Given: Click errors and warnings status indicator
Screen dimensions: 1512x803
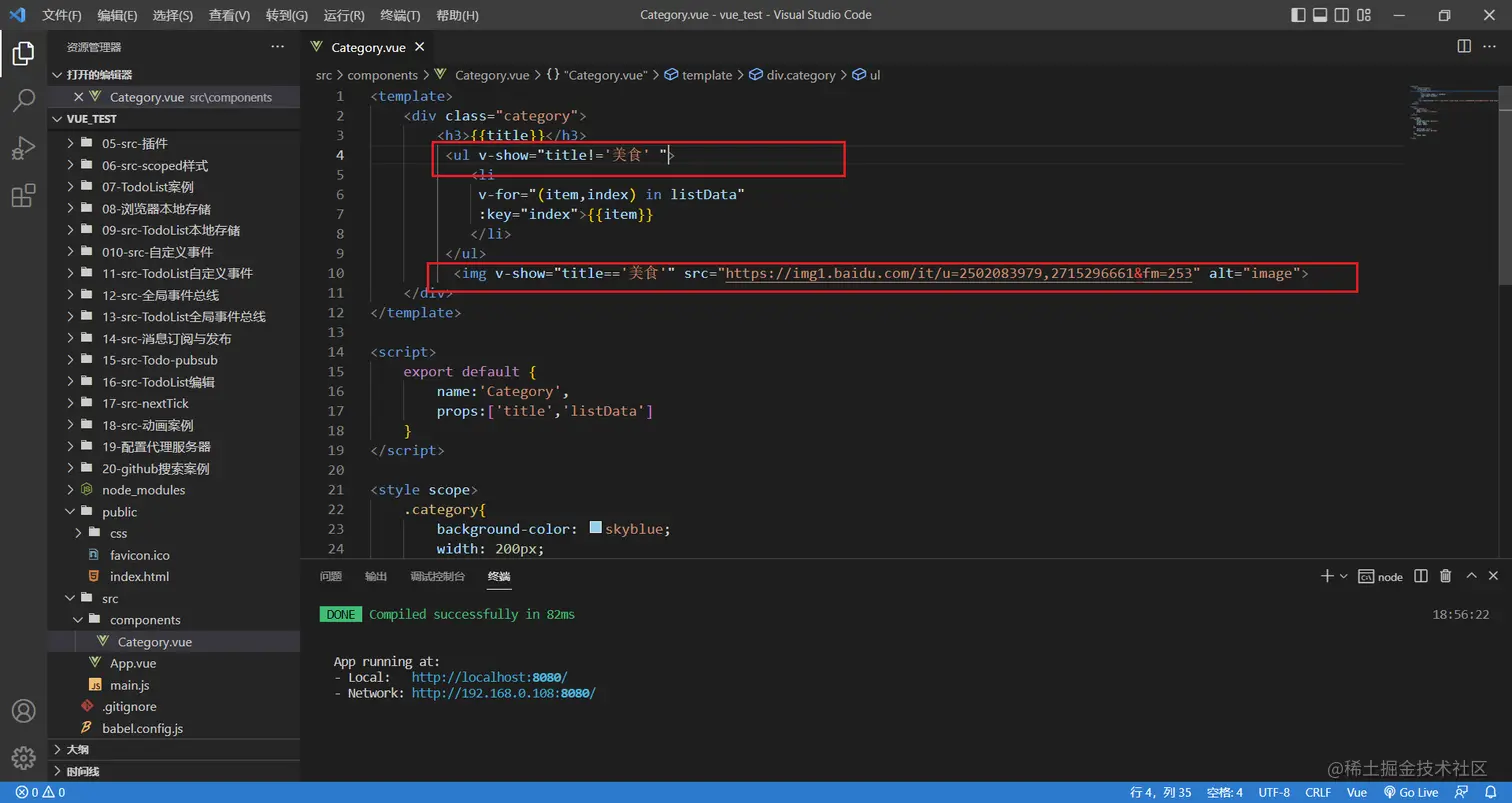Looking at the screenshot, I should click(x=41, y=792).
